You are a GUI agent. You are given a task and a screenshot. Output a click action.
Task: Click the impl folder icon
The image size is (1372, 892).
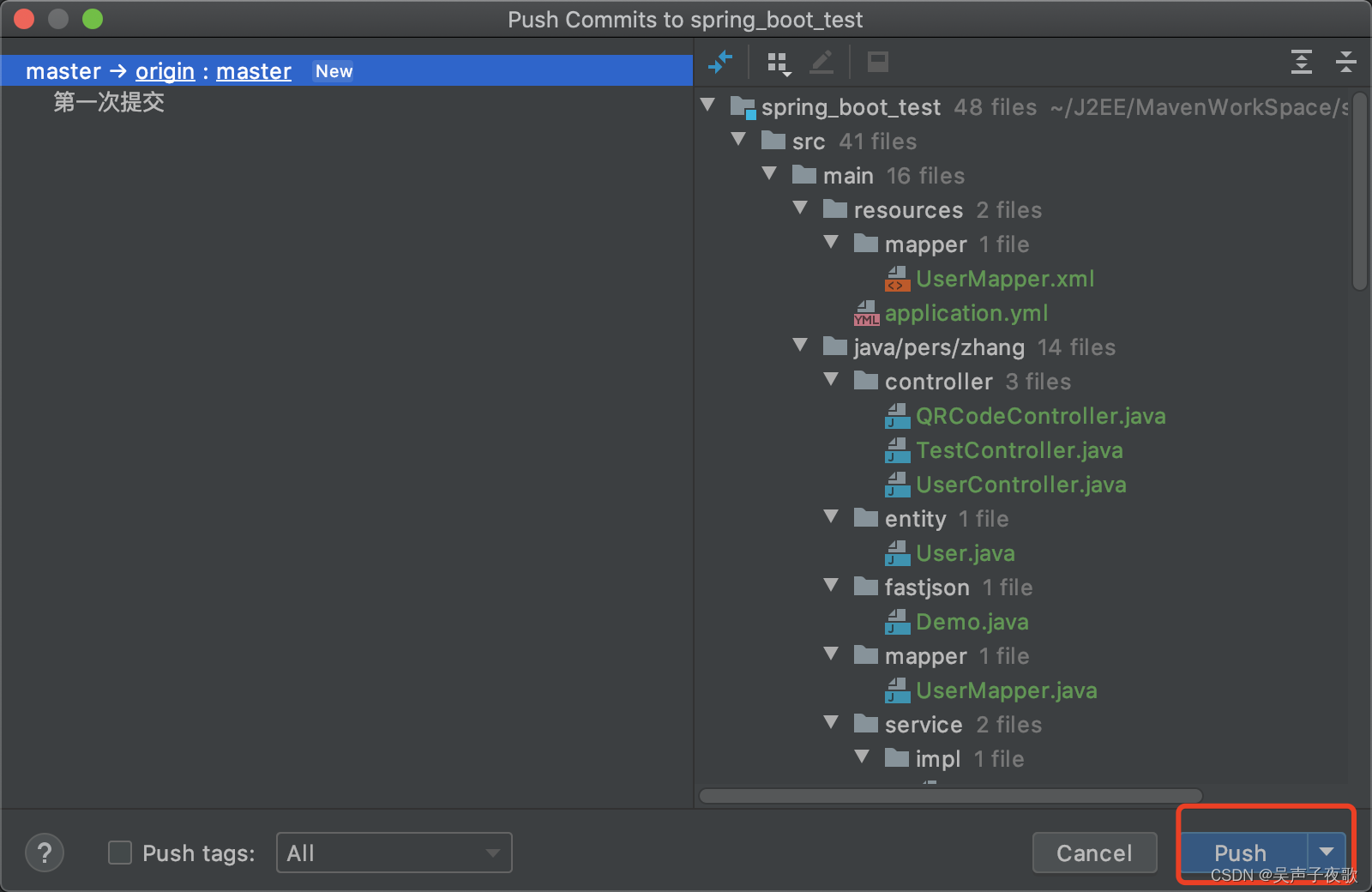[x=897, y=757]
